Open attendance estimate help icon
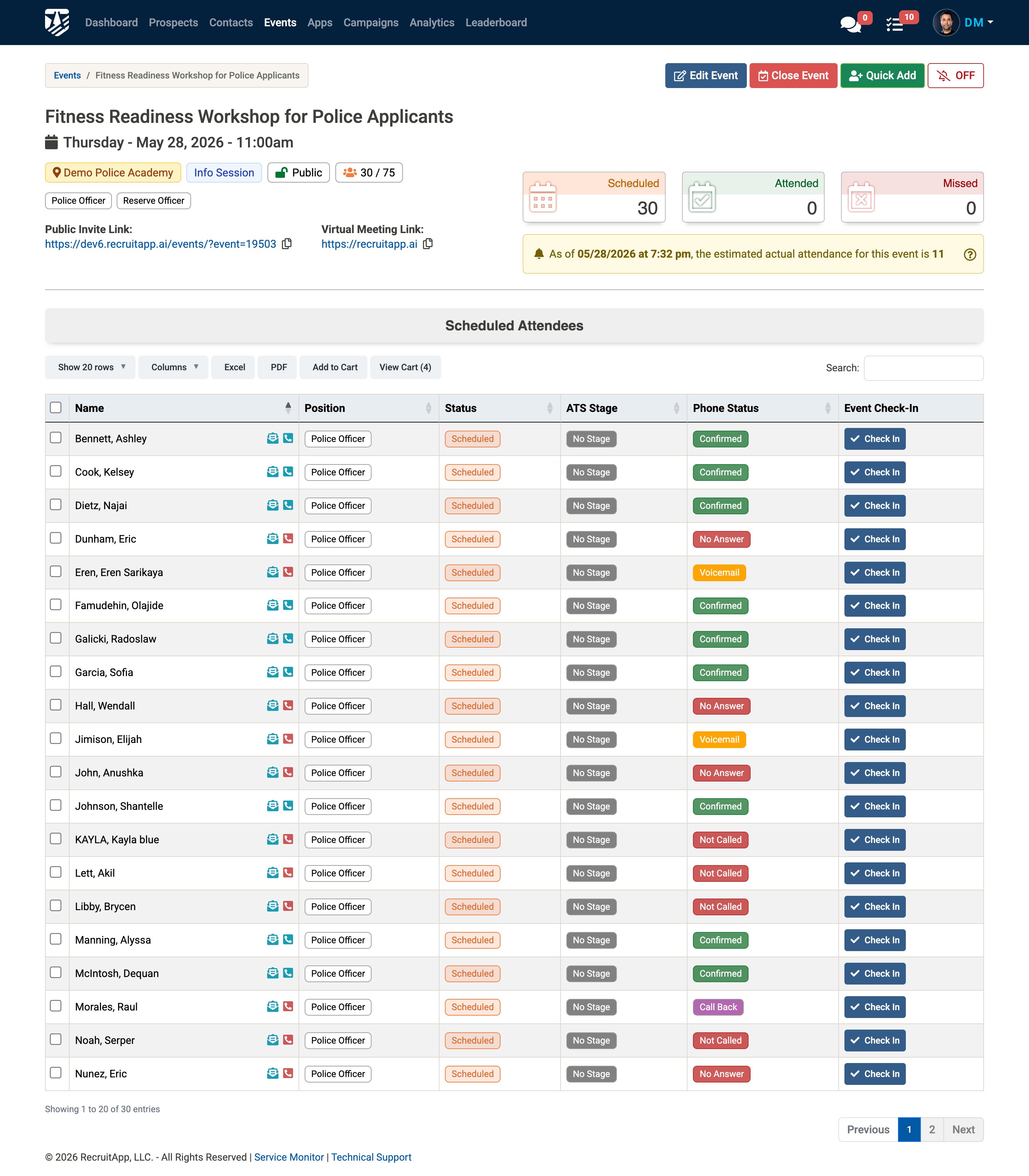The image size is (1029, 1176). click(x=969, y=254)
